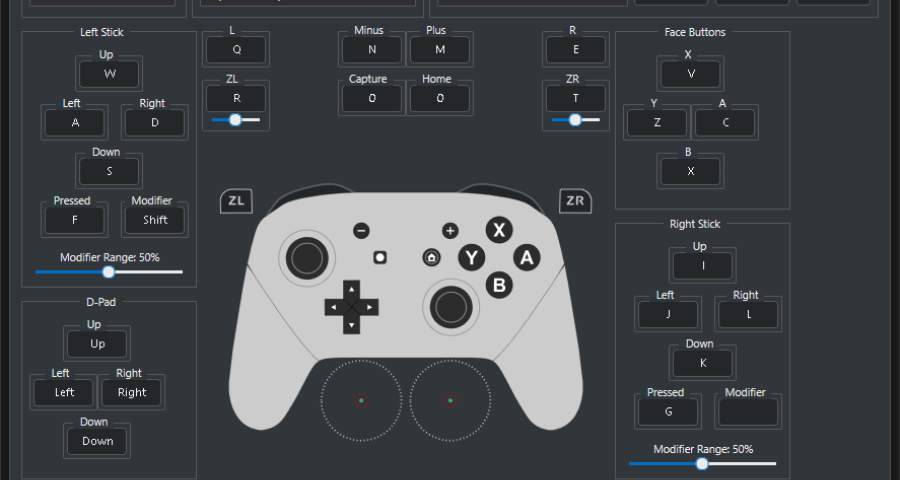
Task: Click the left analog stick on the controller image
Action: (x=306, y=258)
